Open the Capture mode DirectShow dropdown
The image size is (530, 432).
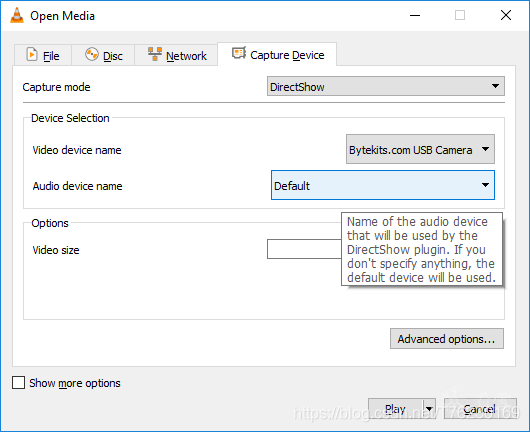tap(386, 86)
